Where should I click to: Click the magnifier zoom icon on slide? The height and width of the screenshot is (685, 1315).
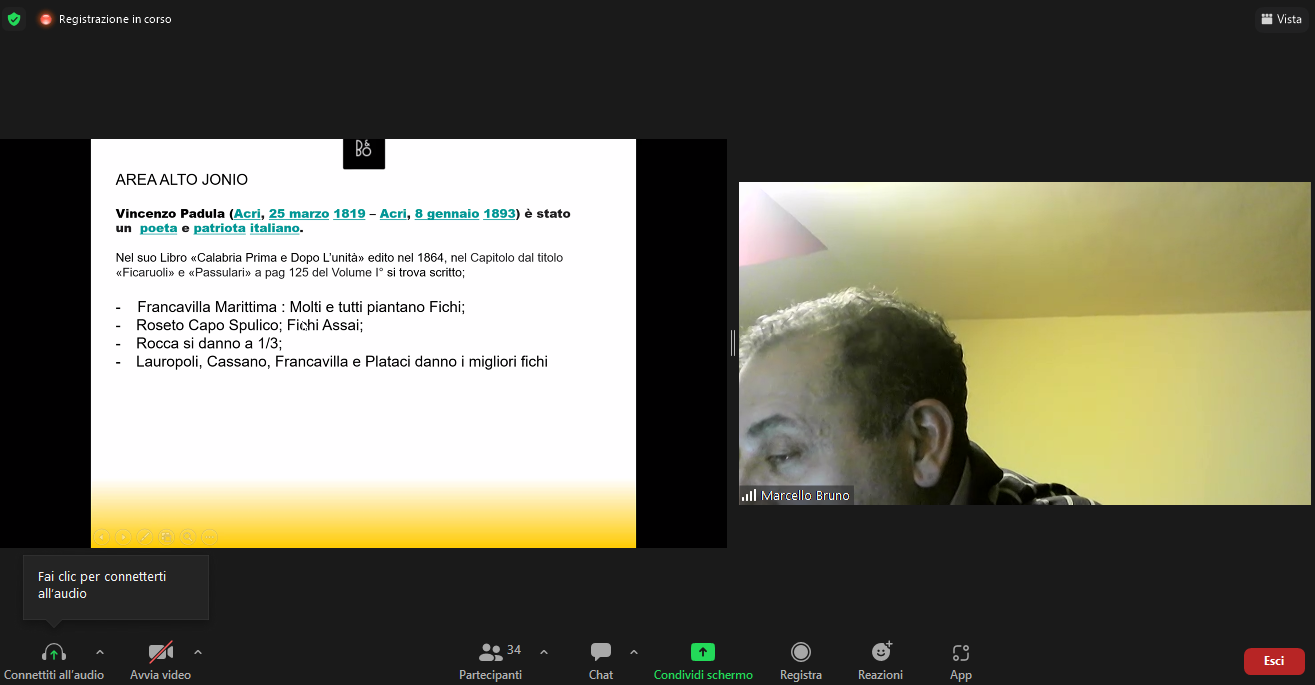[188, 537]
